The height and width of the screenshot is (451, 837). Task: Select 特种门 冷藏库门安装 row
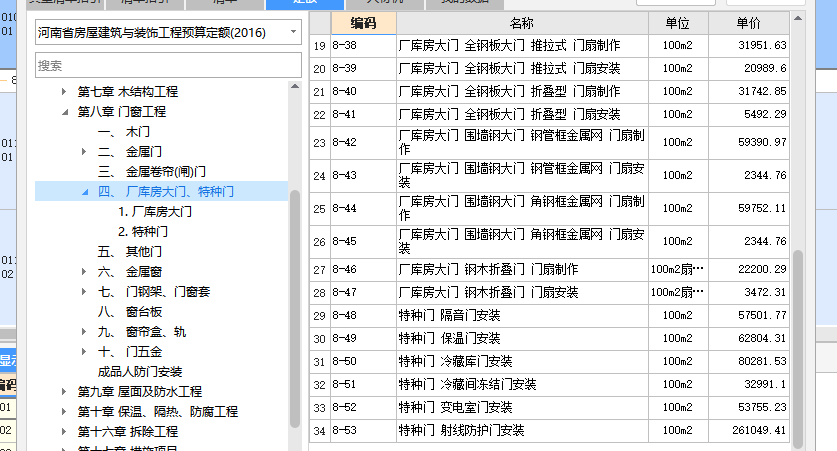522,361
